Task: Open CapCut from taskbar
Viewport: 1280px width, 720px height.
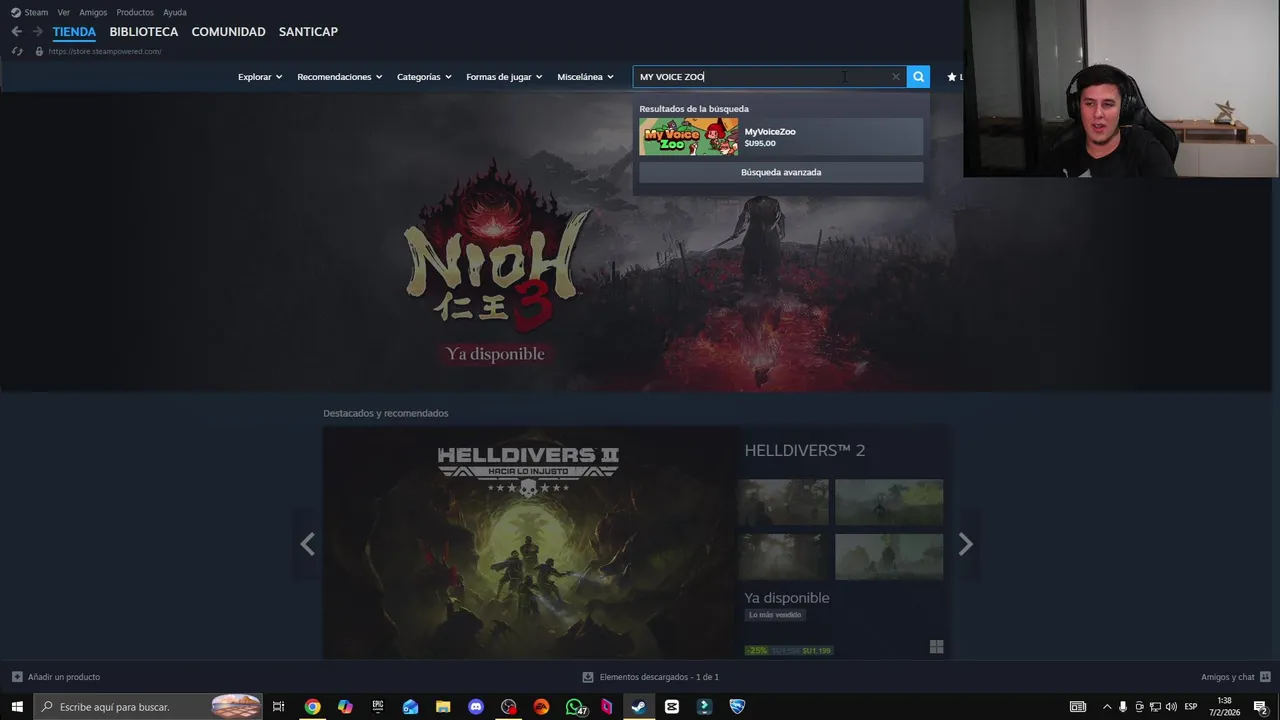Action: click(672, 707)
